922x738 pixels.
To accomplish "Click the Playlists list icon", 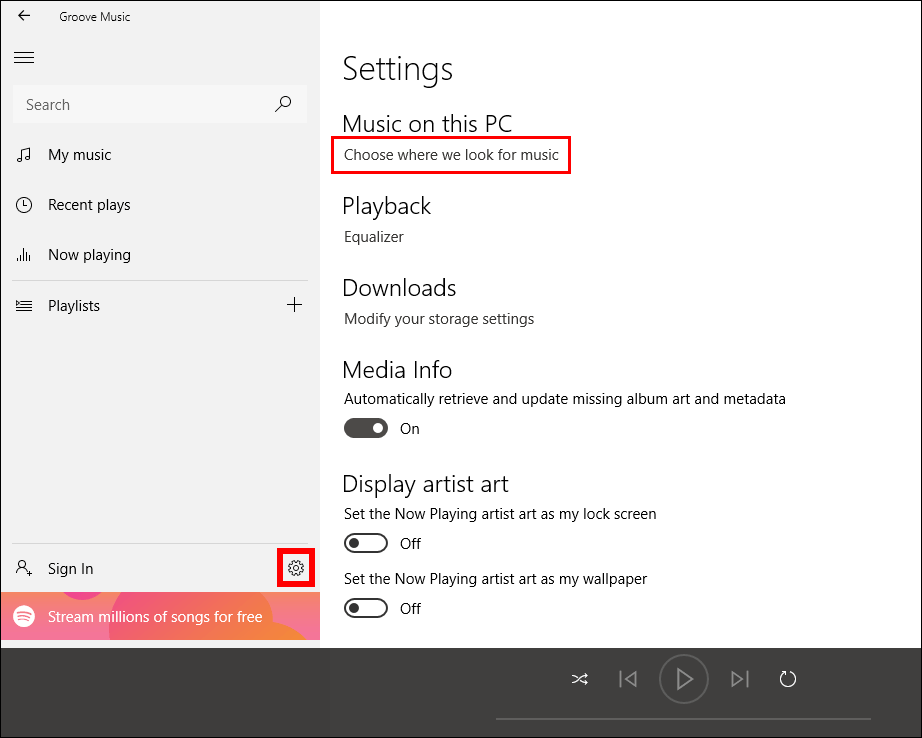I will (x=24, y=305).
